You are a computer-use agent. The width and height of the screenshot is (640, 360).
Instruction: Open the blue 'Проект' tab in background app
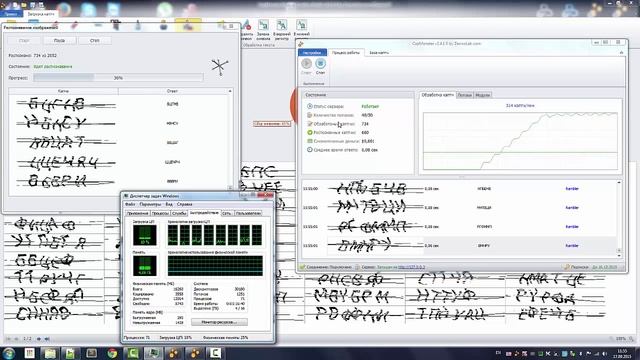pos(11,14)
